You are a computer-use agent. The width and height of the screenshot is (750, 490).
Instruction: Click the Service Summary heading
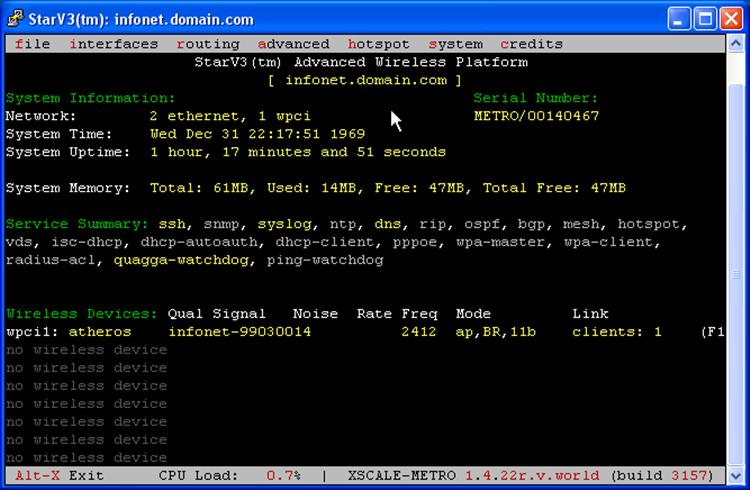(77, 224)
